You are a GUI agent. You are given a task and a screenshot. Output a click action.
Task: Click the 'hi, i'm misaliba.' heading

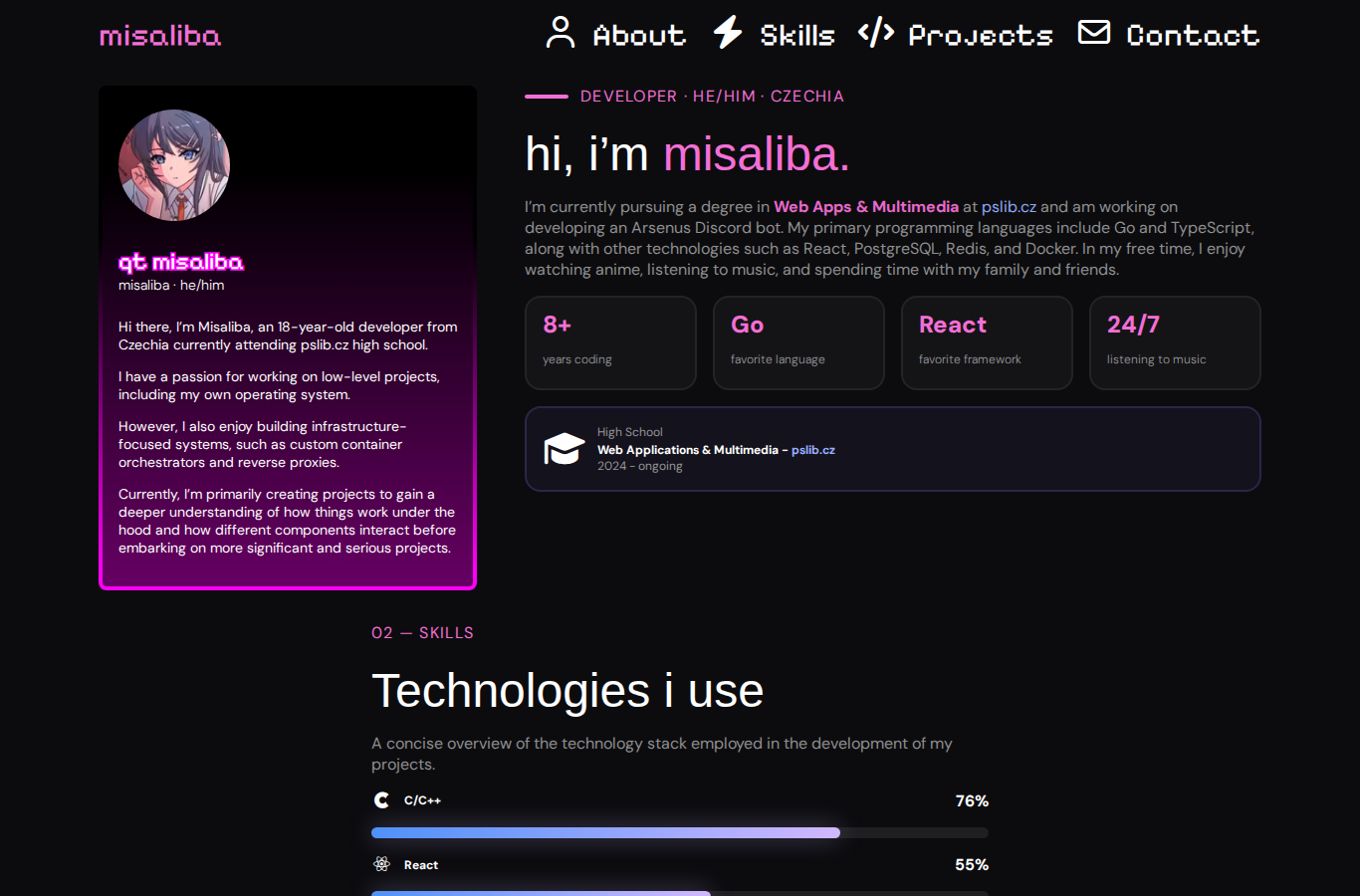(687, 154)
